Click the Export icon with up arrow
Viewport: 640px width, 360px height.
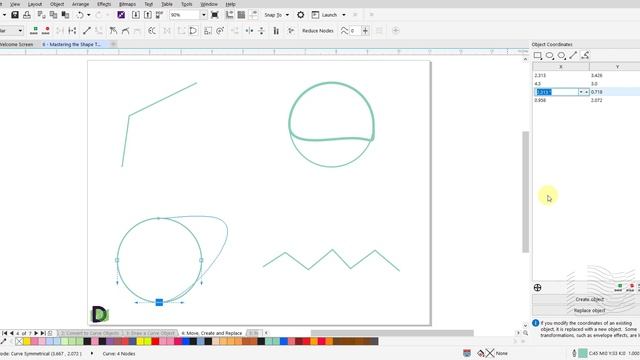[x=148, y=15]
